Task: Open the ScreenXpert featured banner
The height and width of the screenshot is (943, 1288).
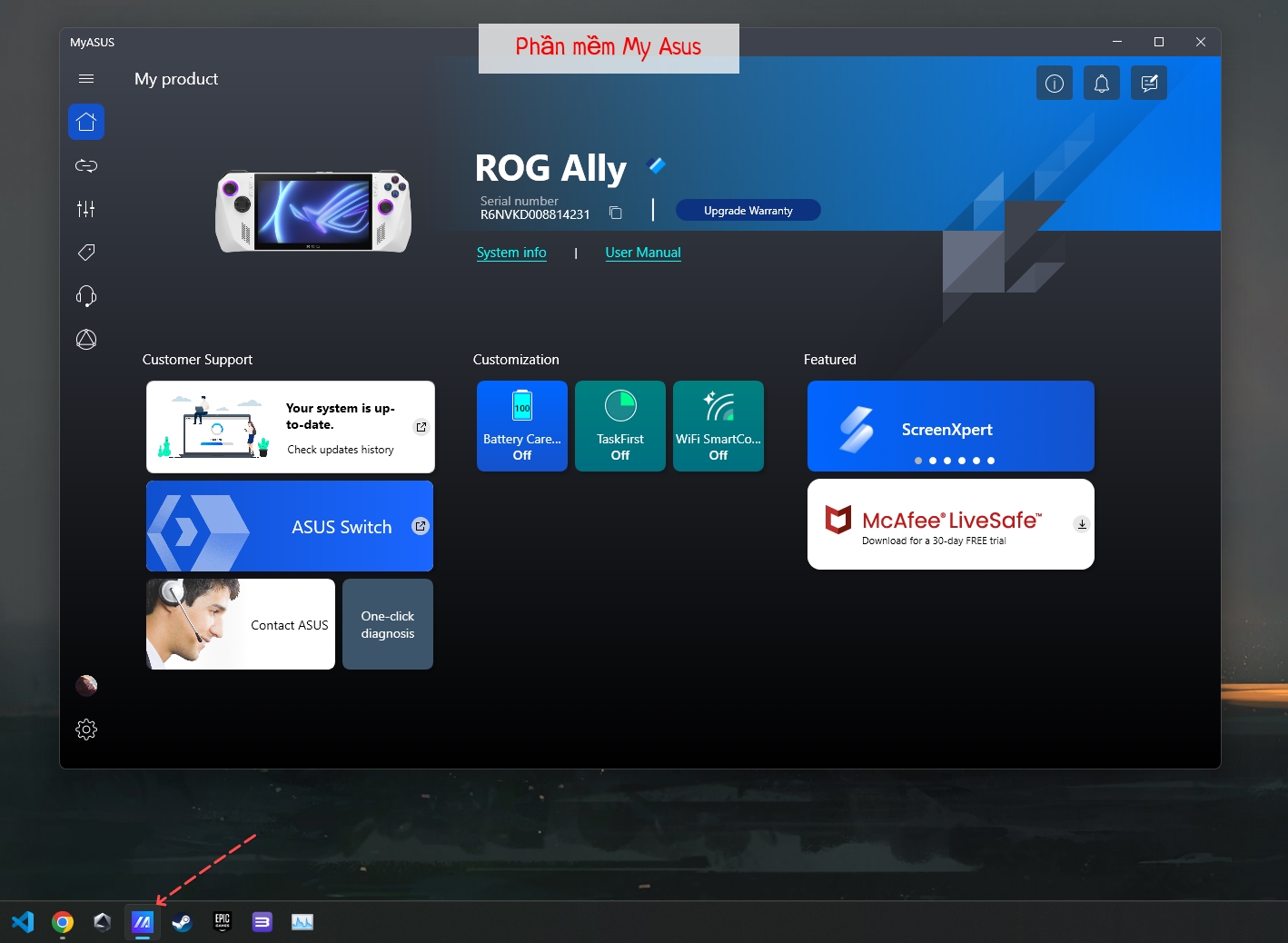Action: (x=951, y=426)
